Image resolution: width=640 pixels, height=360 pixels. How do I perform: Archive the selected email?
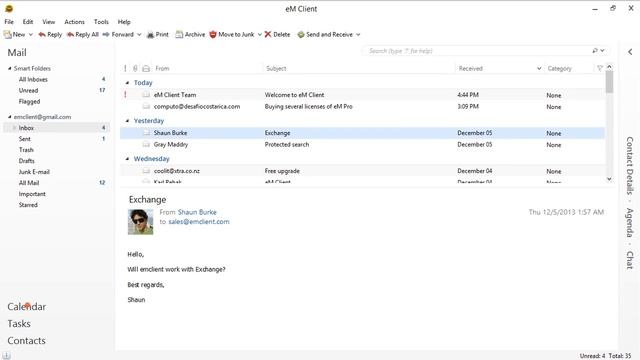click(190, 35)
